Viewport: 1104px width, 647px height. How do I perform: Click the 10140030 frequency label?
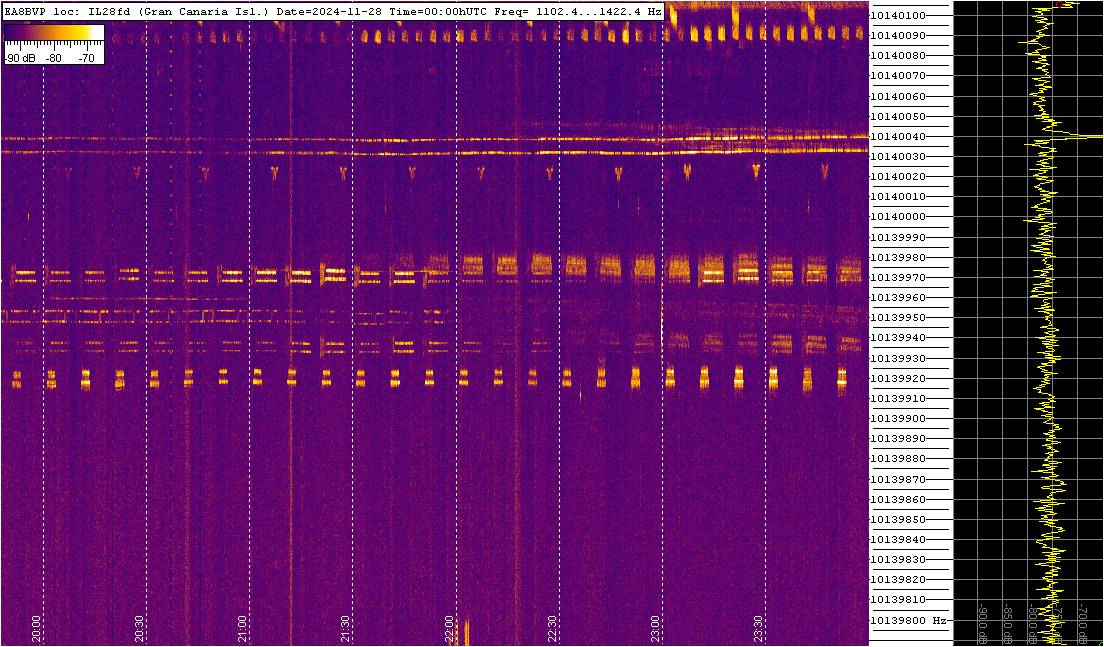coord(898,156)
